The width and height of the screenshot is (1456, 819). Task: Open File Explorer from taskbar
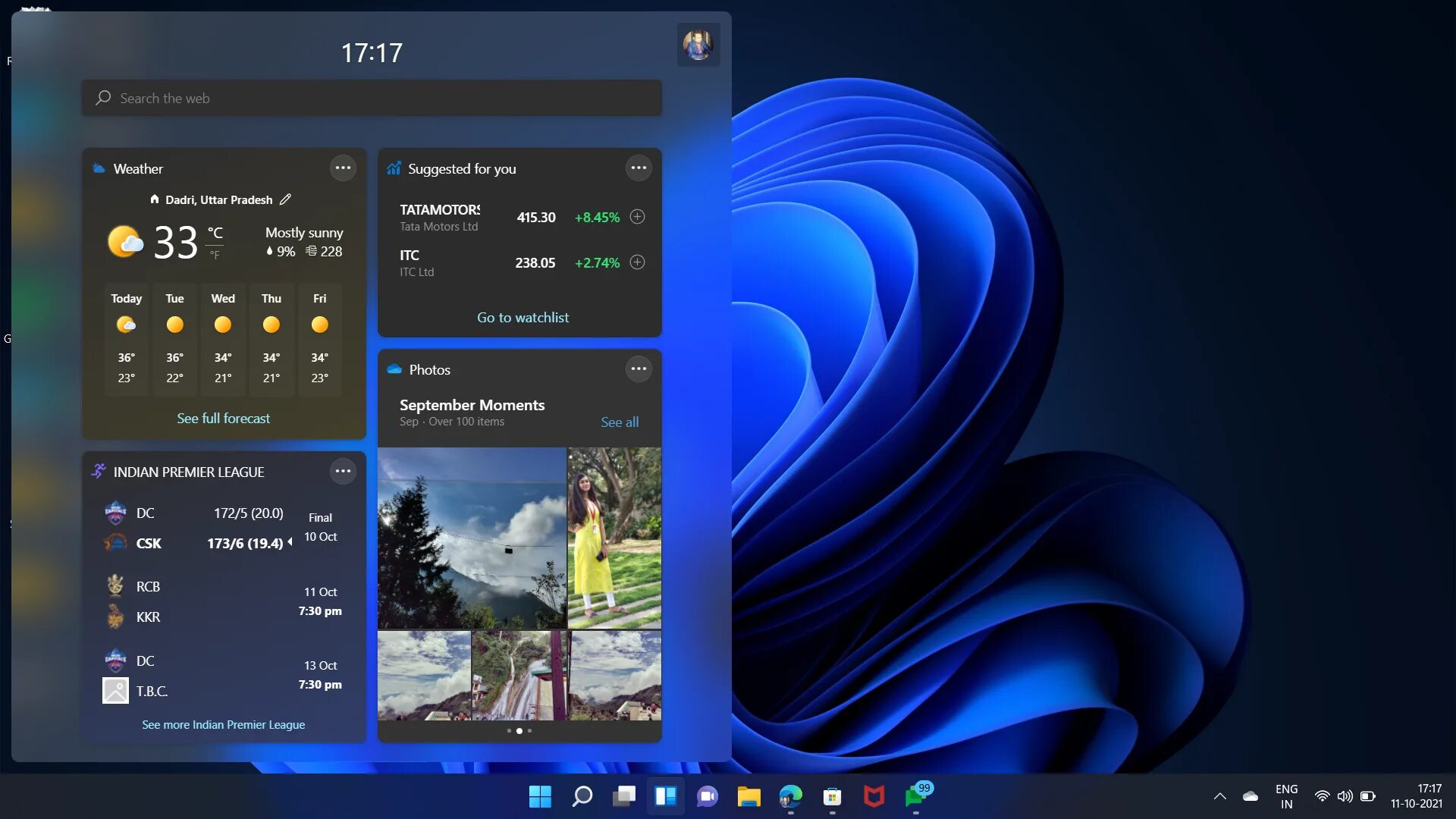pos(749,796)
